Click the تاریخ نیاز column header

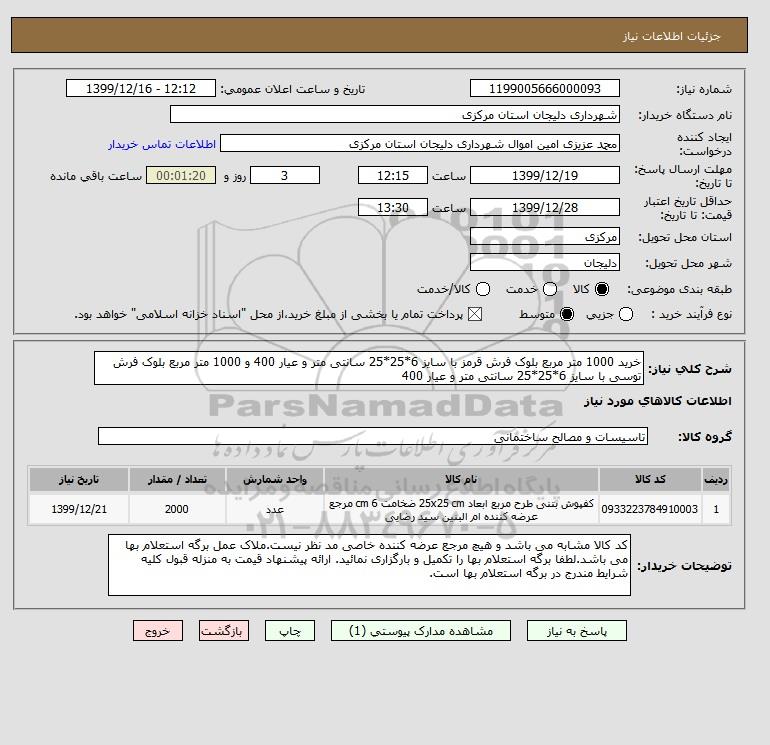(x=79, y=479)
